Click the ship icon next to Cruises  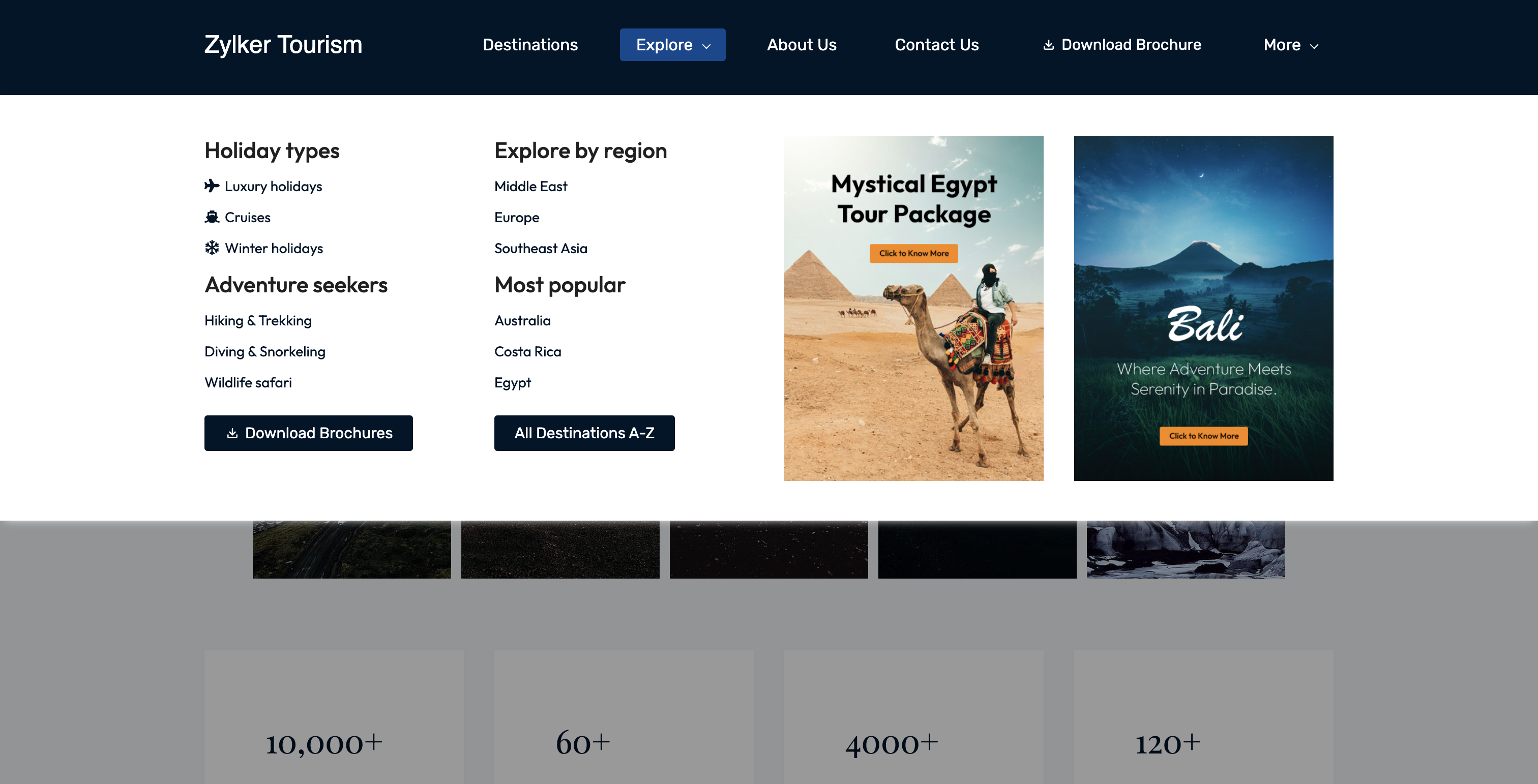(212, 217)
